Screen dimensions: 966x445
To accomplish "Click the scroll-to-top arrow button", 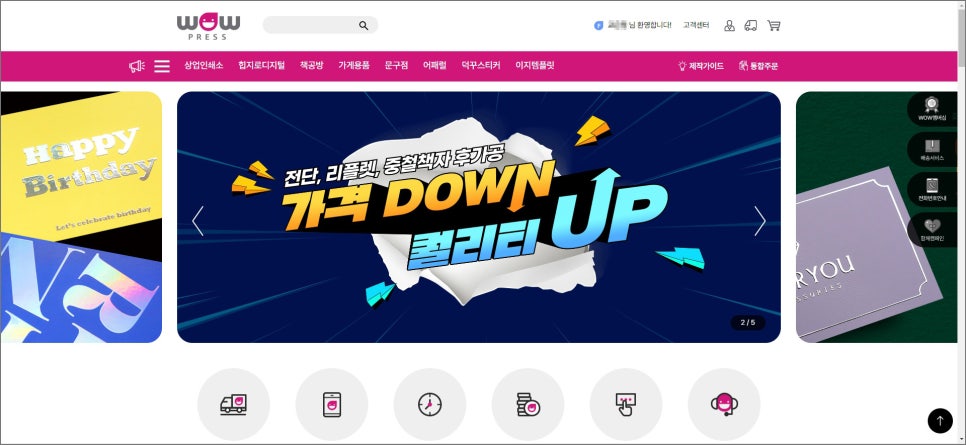I will click(940, 421).
